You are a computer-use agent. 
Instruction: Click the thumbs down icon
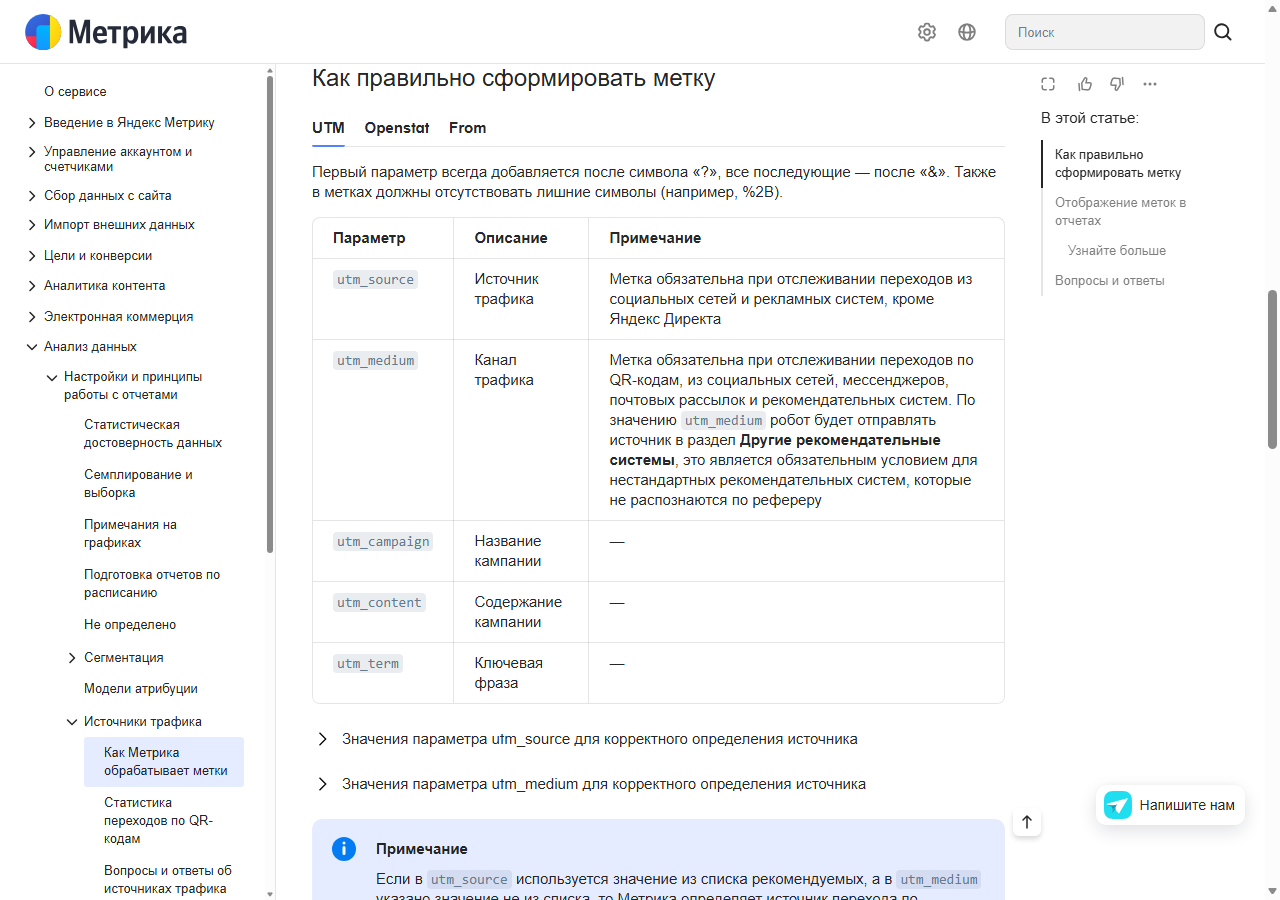tap(1117, 84)
